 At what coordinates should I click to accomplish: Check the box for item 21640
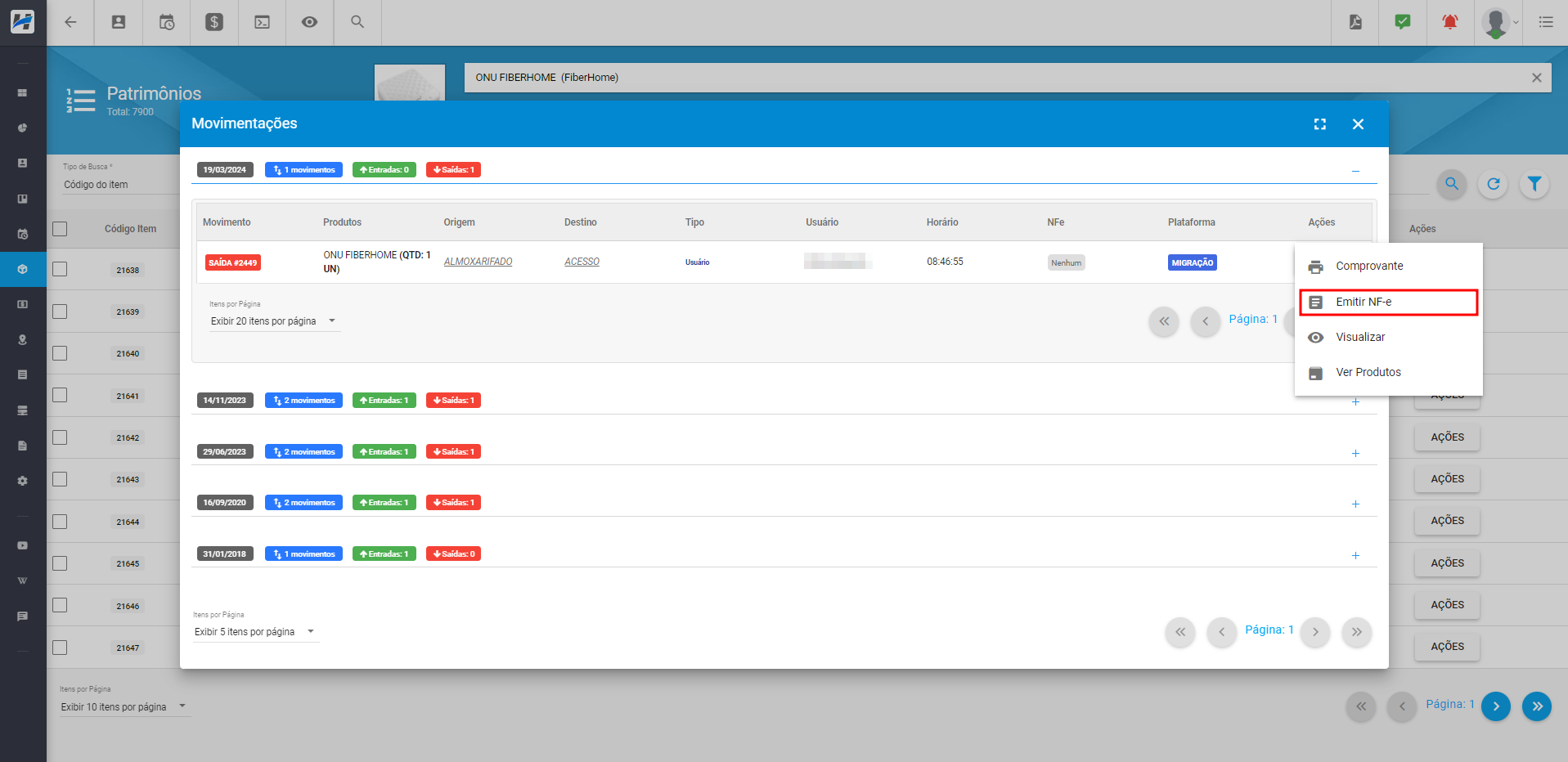tap(60, 353)
